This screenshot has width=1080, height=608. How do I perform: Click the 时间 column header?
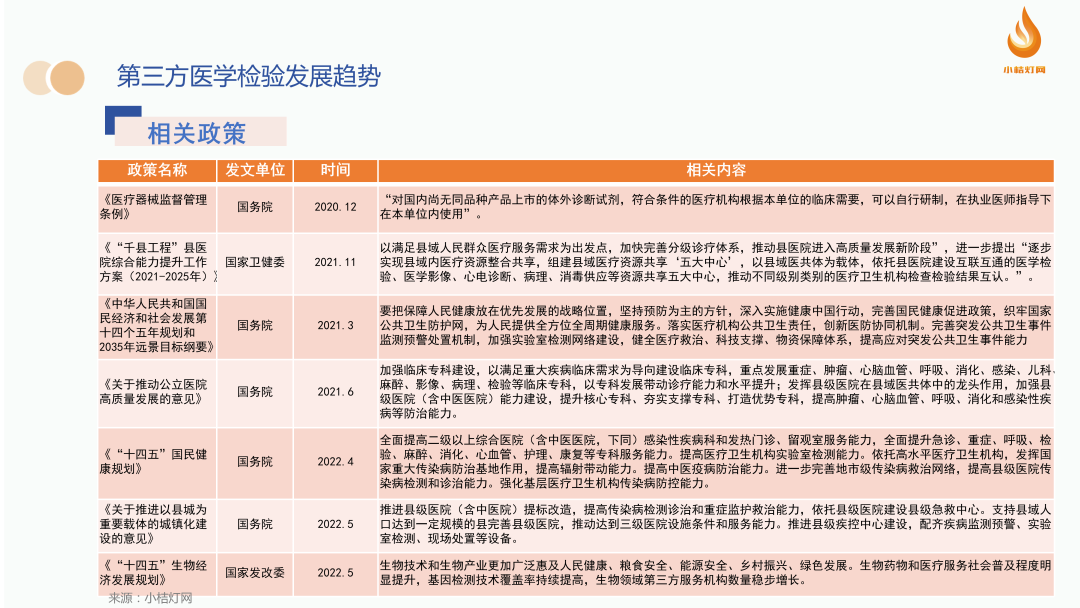tap(335, 170)
